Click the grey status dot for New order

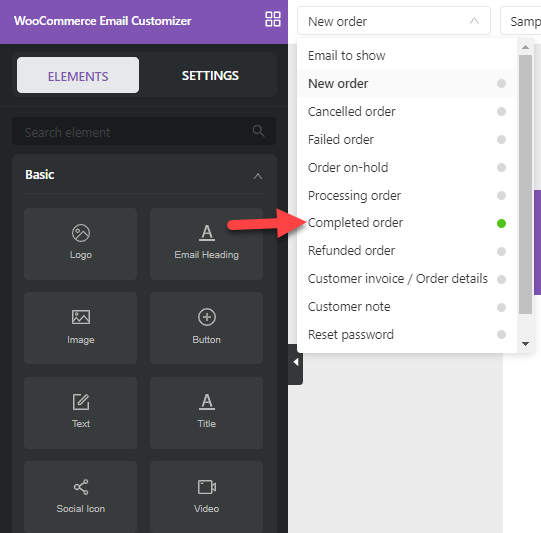point(501,83)
